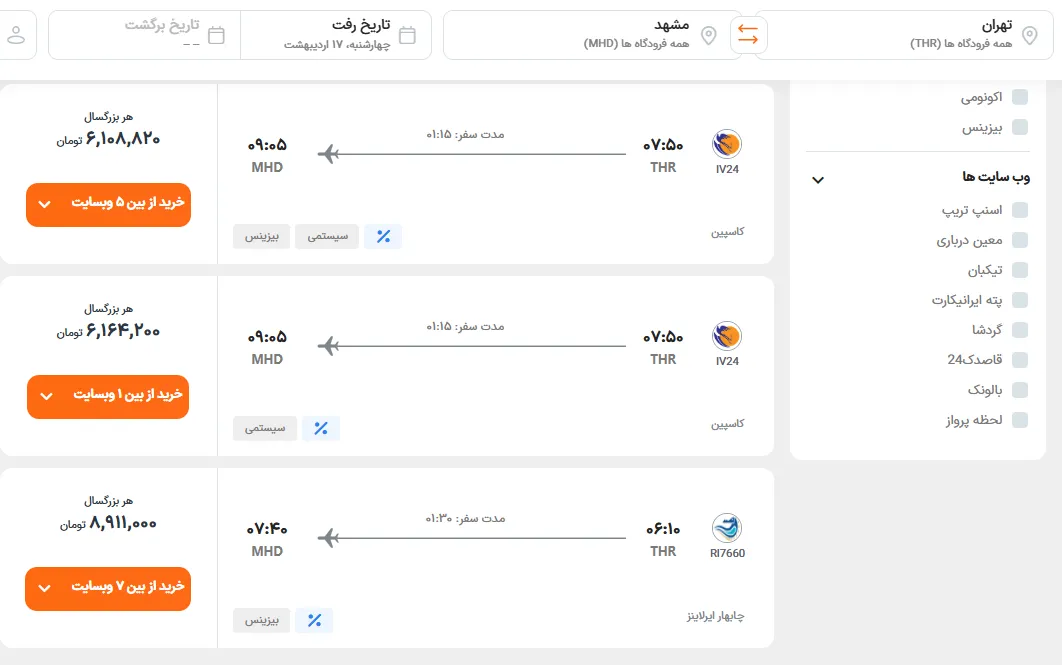Check the قاصدک24 website filter
The width and height of the screenshot is (1062, 665).
pos(1019,360)
